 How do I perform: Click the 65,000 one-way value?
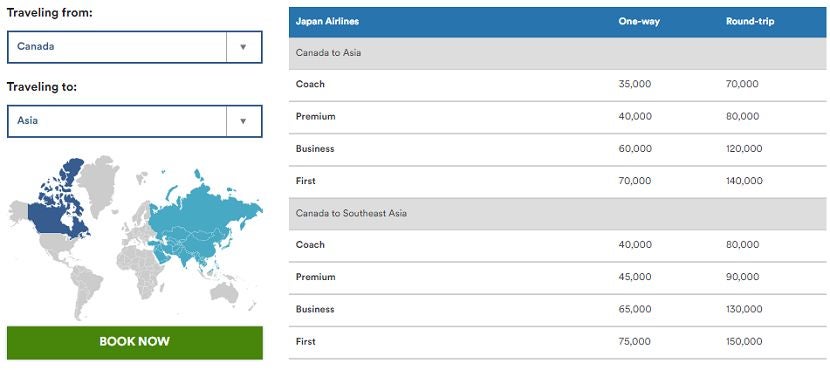(x=635, y=309)
